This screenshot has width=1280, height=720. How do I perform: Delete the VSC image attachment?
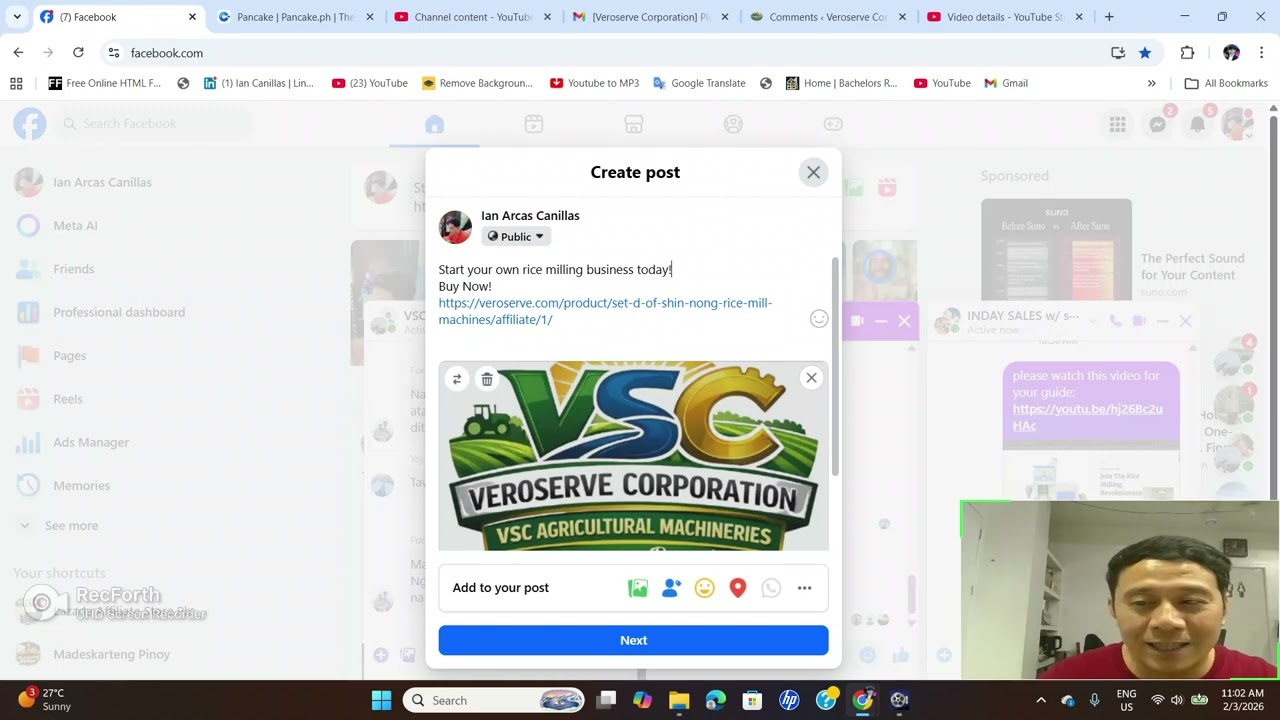click(x=487, y=379)
